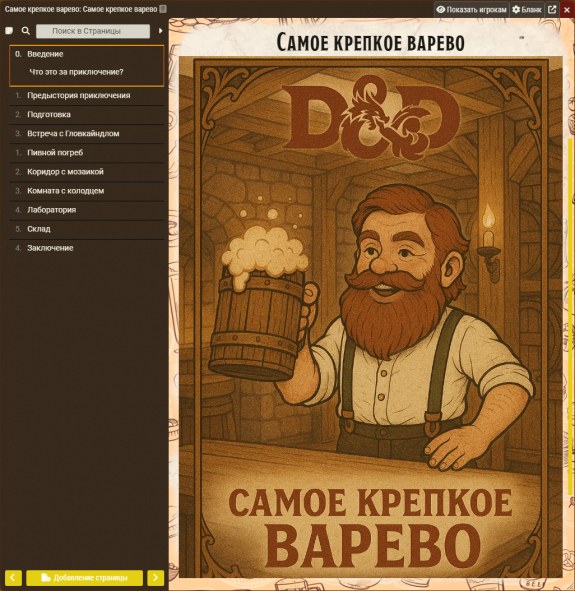Viewport: 575px width, 591px height.
Task: Collapse the pages sidebar with arrow
Action: [x=160, y=31]
